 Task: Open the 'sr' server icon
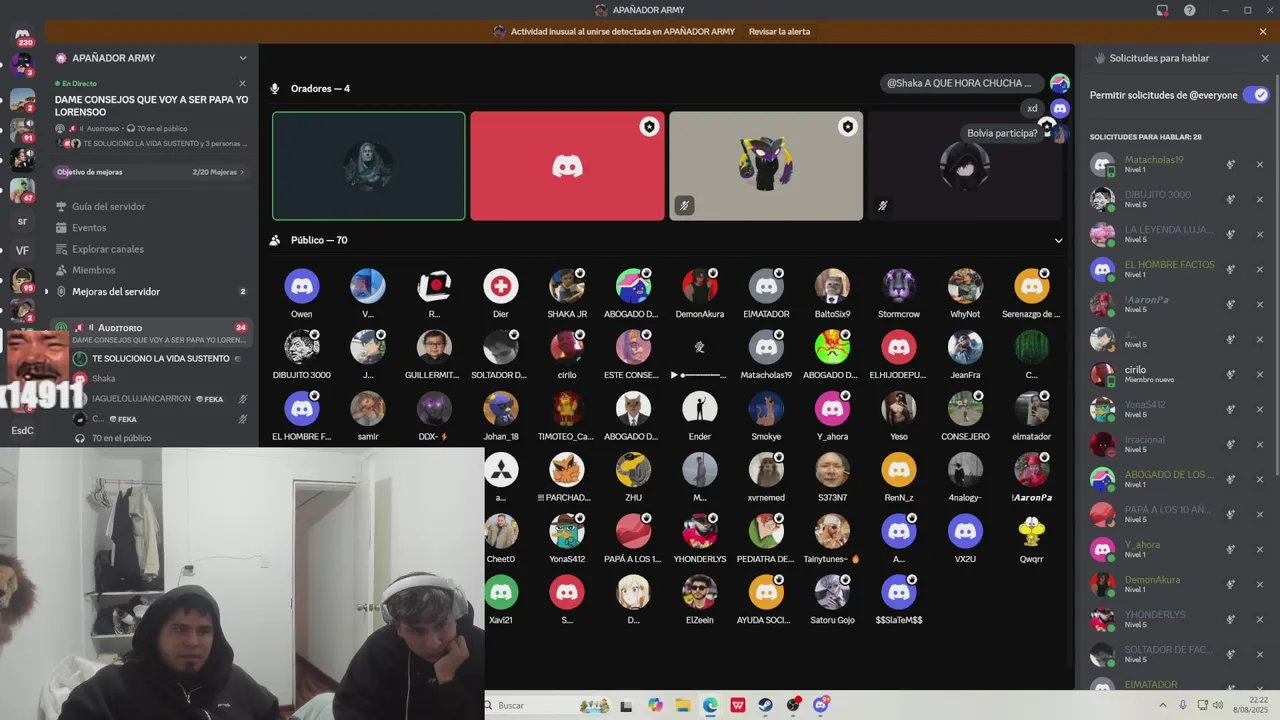coord(22,221)
